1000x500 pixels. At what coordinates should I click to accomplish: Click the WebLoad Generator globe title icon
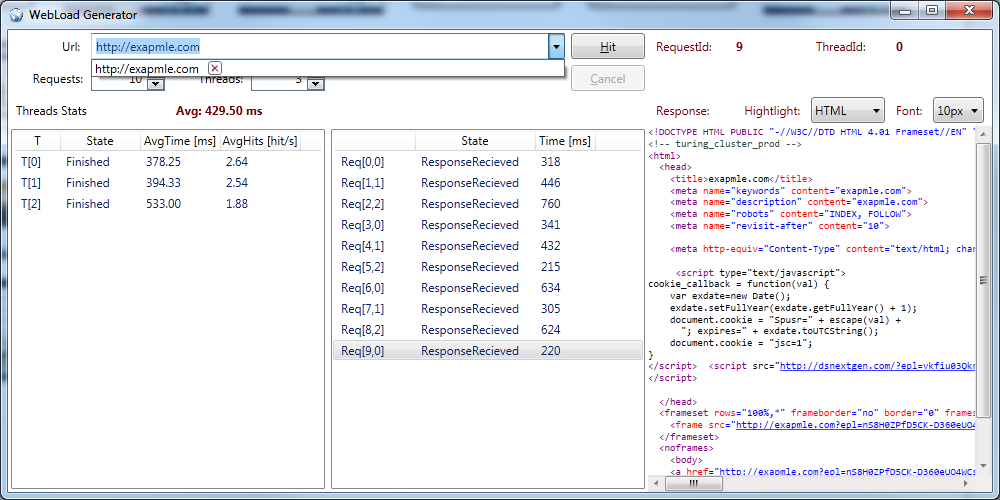17,13
